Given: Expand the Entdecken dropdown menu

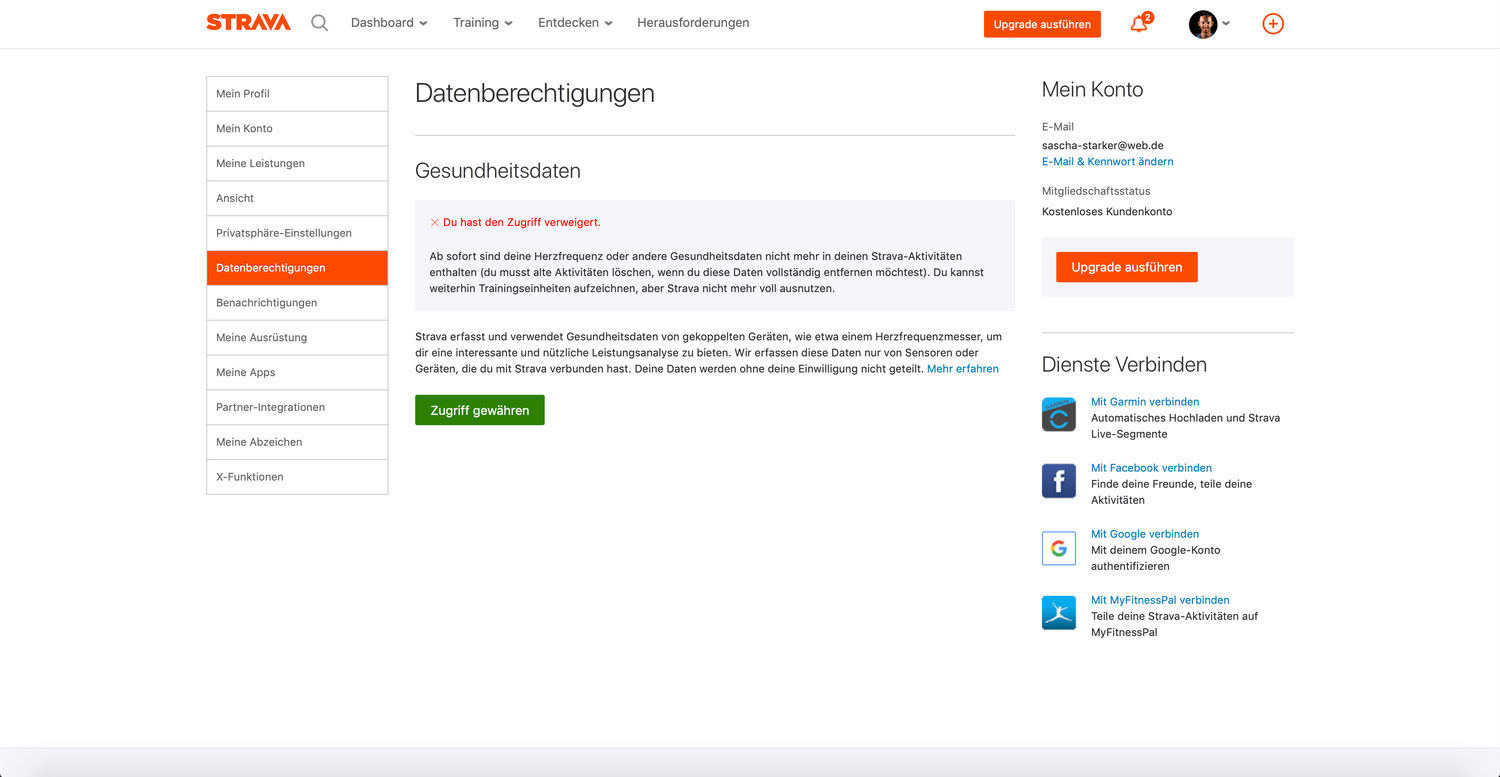Looking at the screenshot, I should pos(575,23).
